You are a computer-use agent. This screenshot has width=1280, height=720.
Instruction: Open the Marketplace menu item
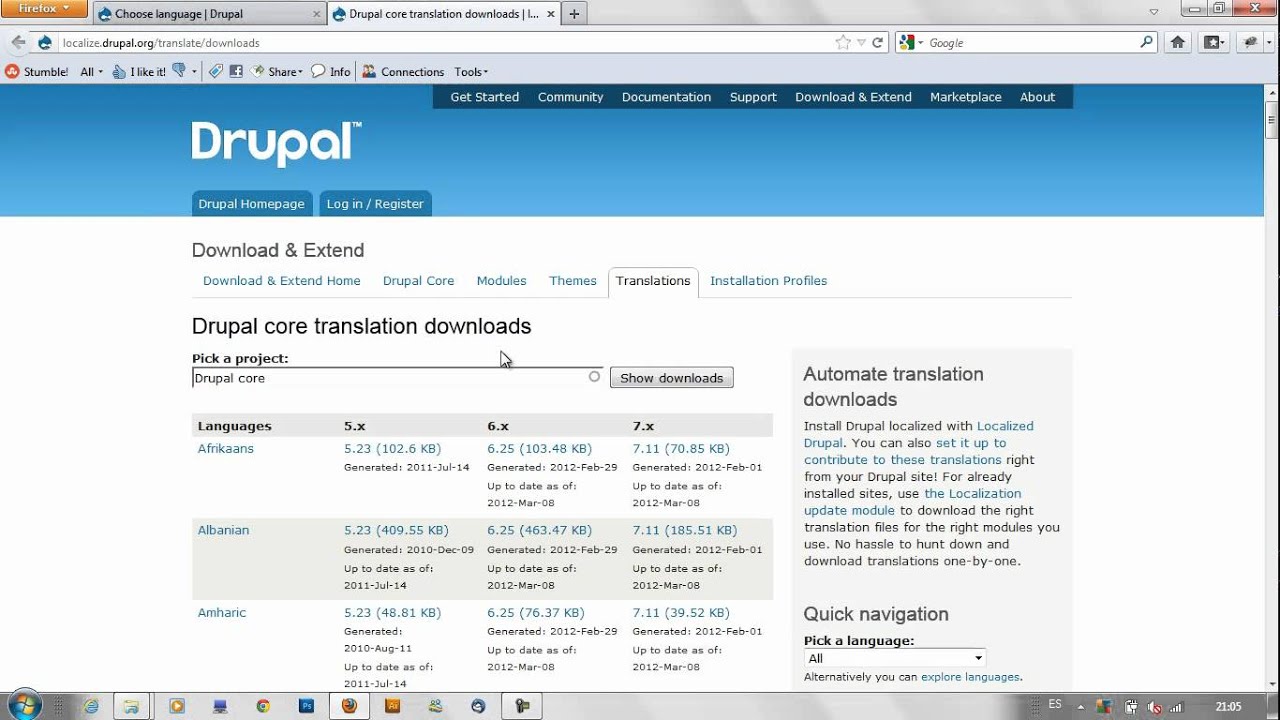966,97
